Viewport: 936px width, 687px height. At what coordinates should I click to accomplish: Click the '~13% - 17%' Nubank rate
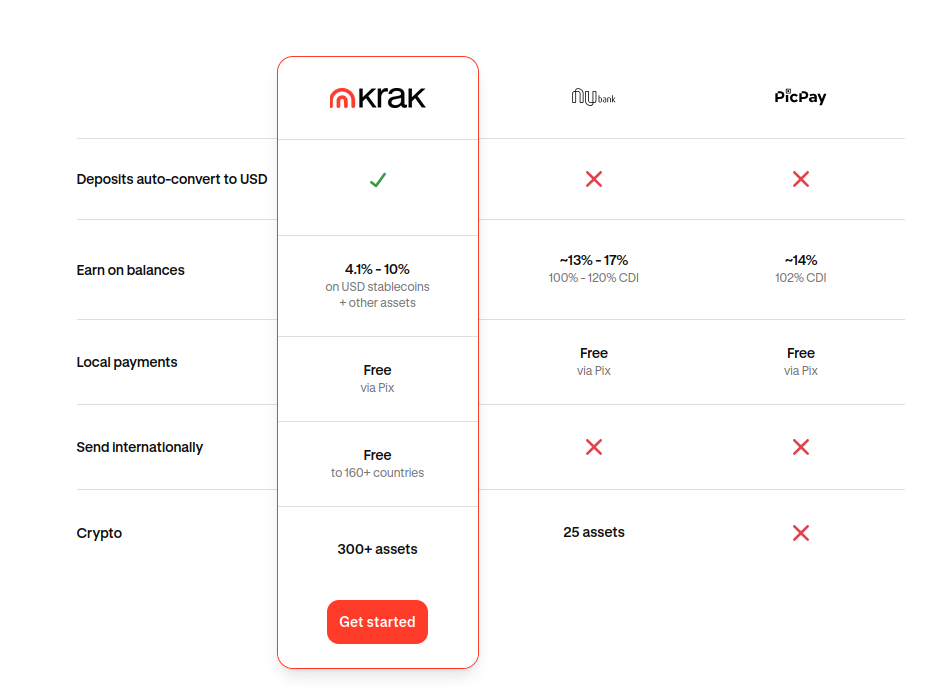pos(594,260)
